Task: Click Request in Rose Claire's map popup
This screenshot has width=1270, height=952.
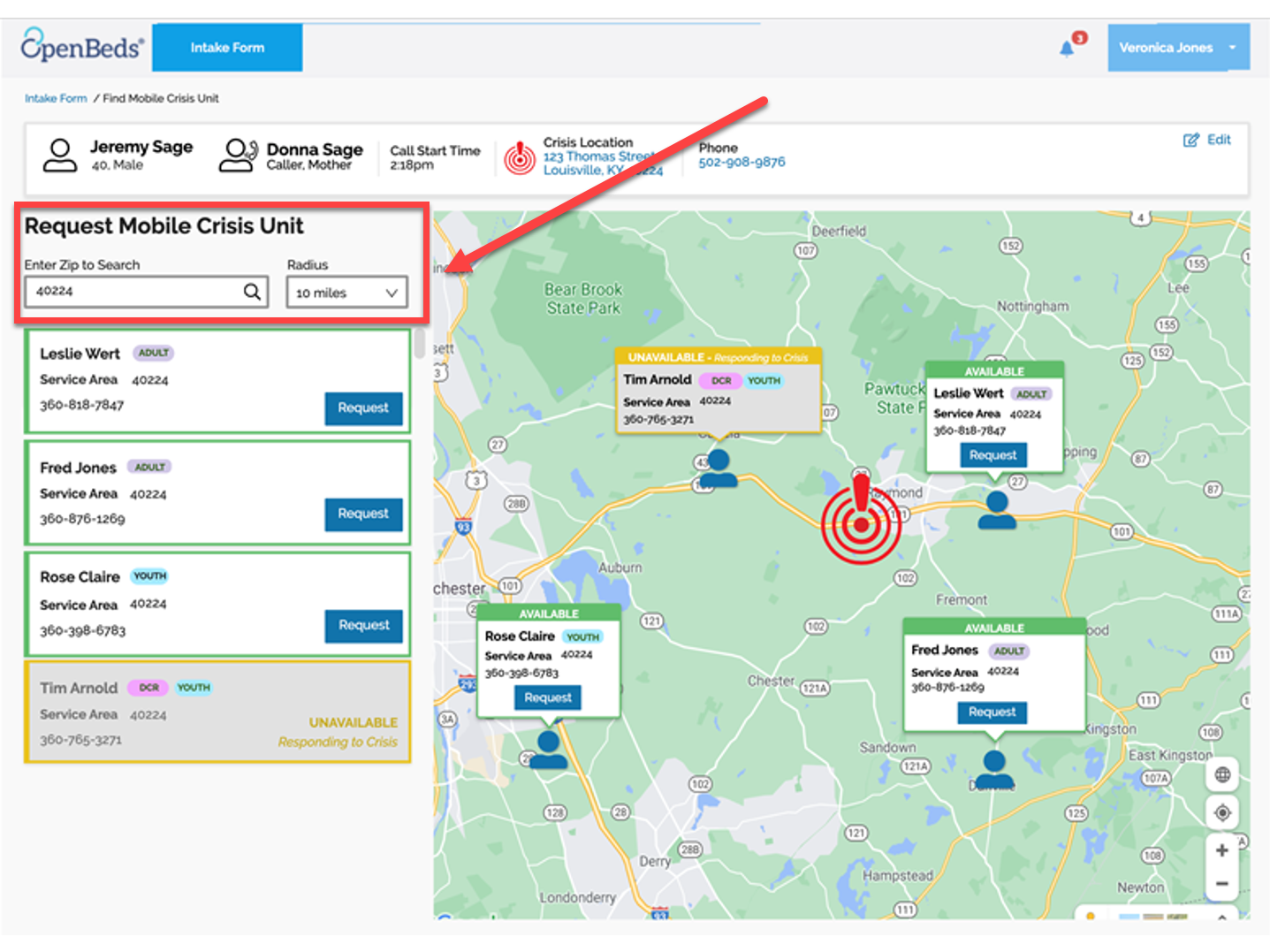Action: click(x=548, y=697)
